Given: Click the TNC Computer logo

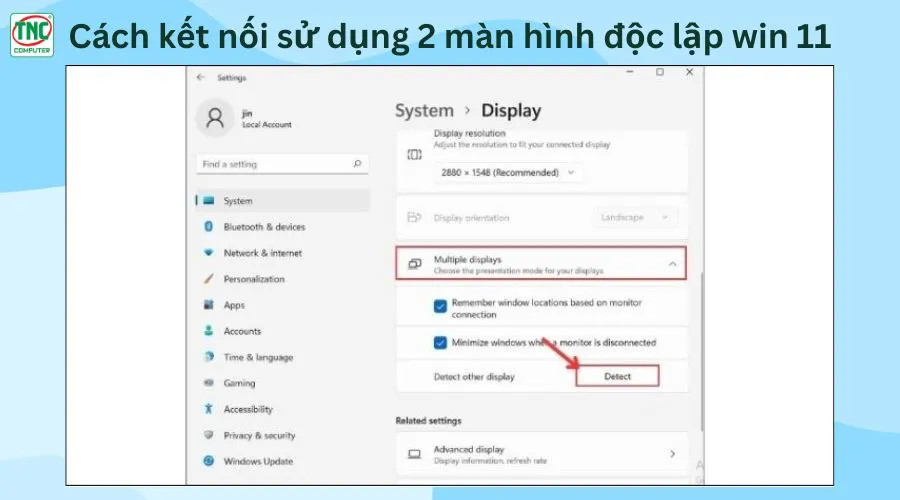Looking at the screenshot, I should click(32, 34).
